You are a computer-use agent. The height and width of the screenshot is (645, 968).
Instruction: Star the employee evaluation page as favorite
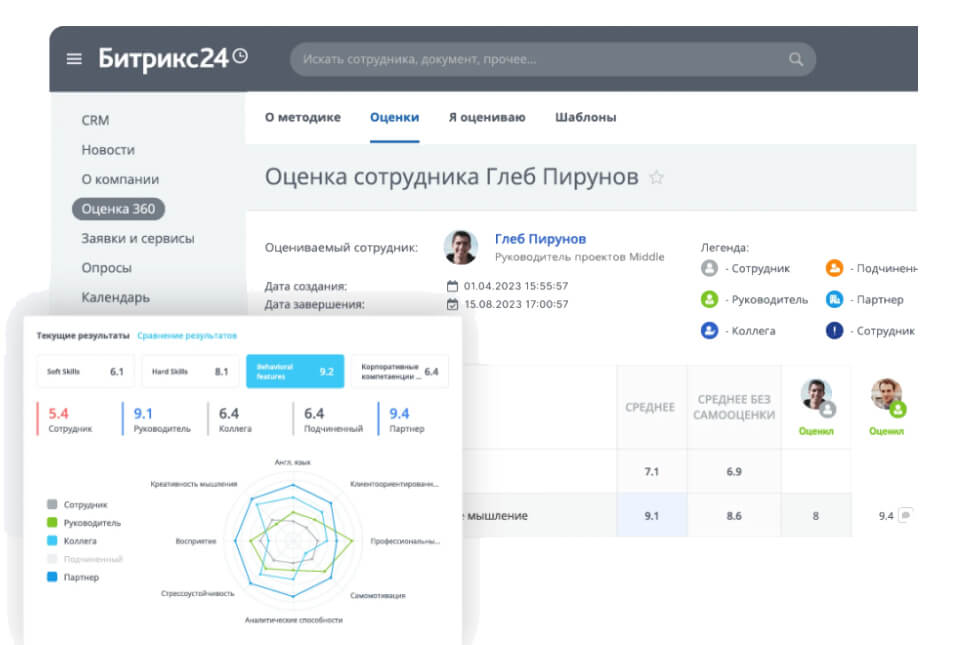[656, 178]
